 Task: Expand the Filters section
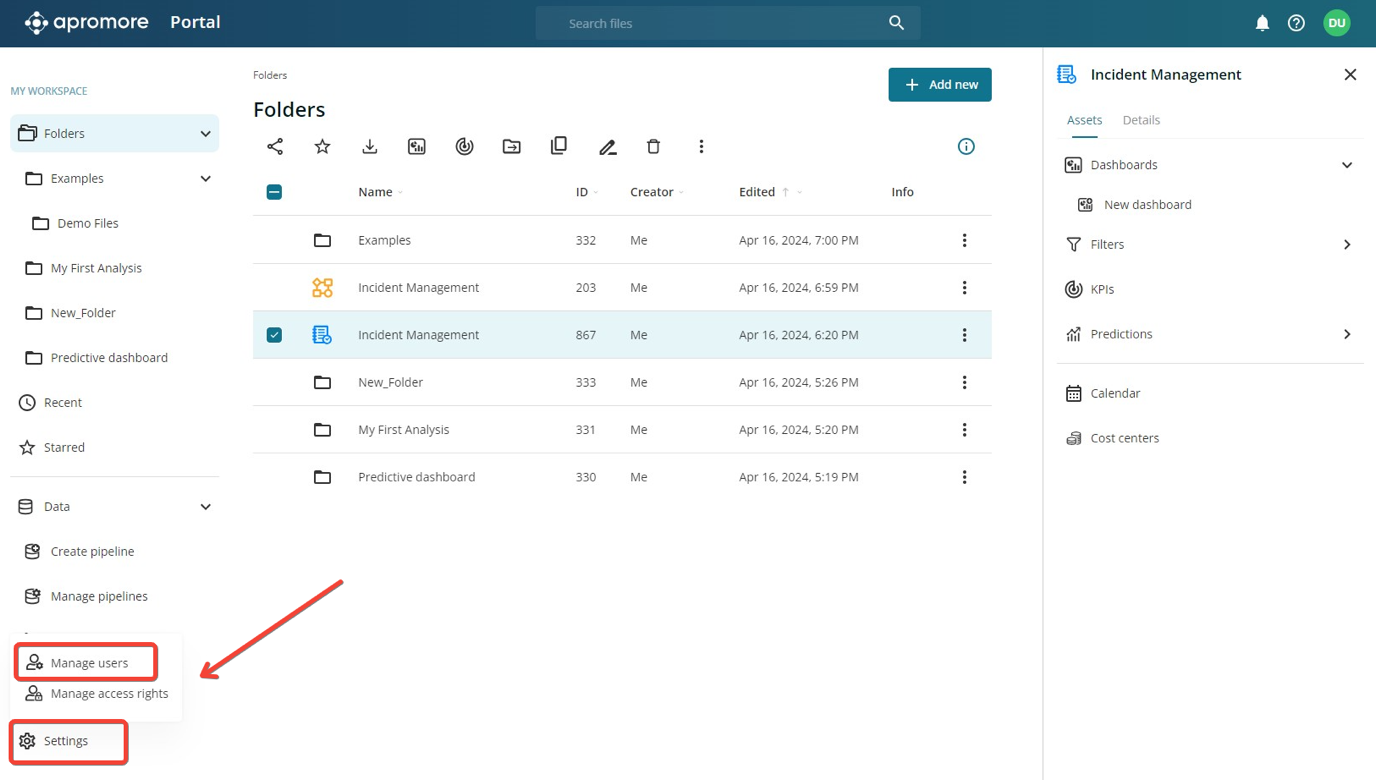[x=1346, y=245]
